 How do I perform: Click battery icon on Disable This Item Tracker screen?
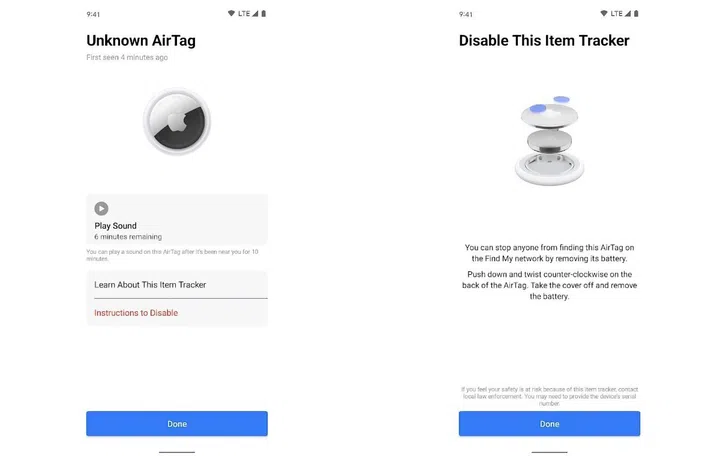point(636,14)
